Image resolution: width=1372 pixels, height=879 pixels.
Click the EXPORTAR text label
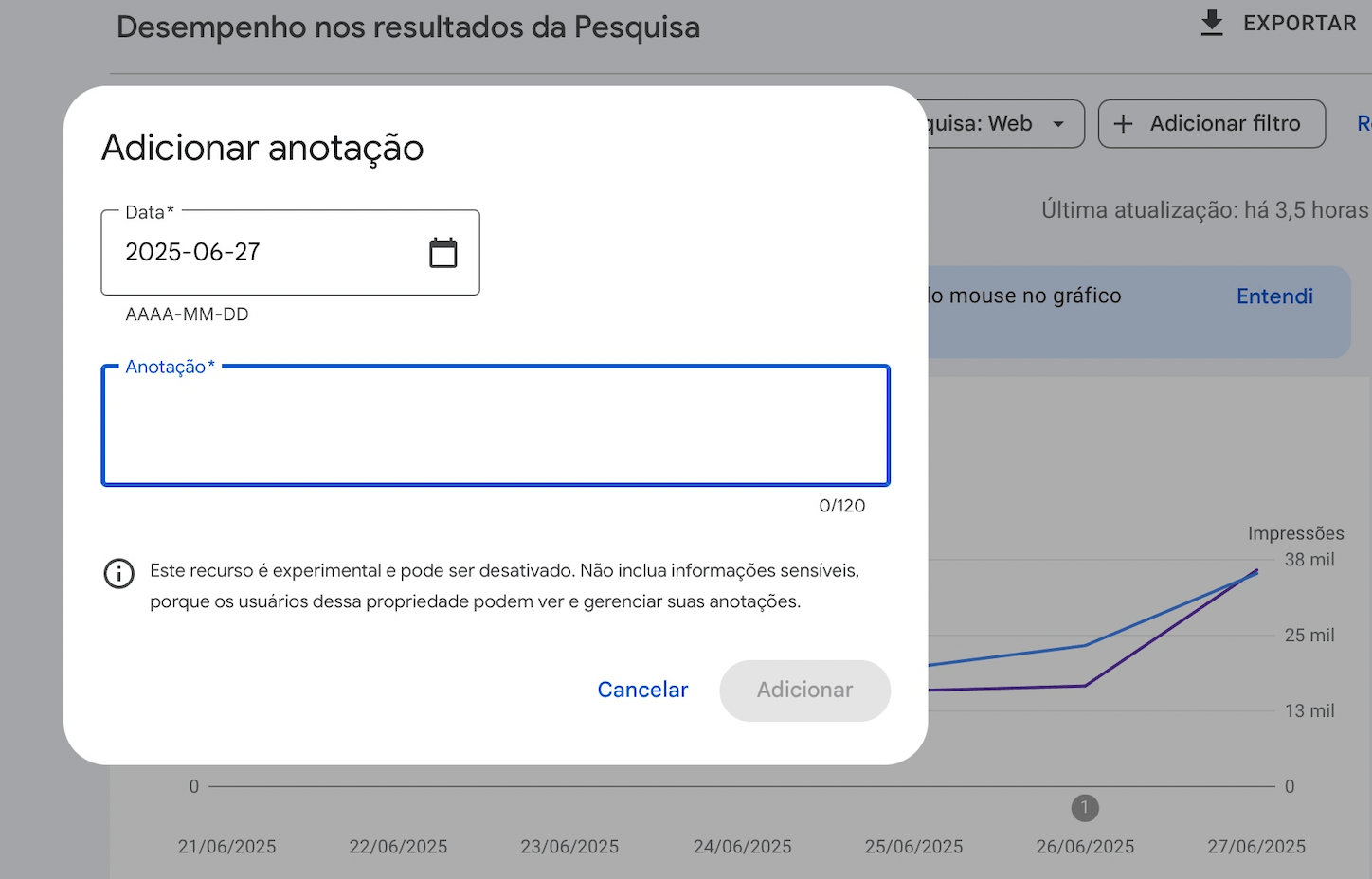tap(1299, 24)
